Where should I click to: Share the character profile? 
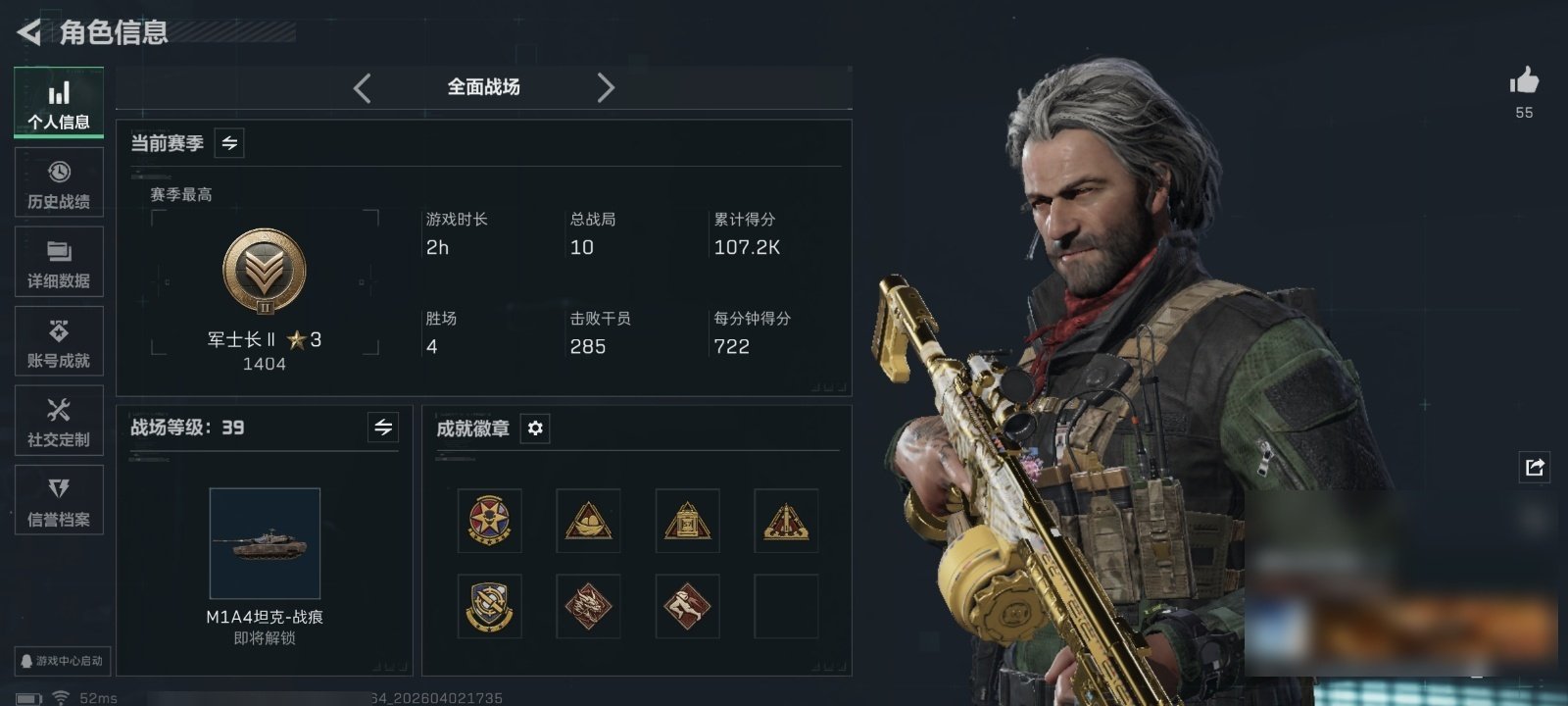(1535, 467)
